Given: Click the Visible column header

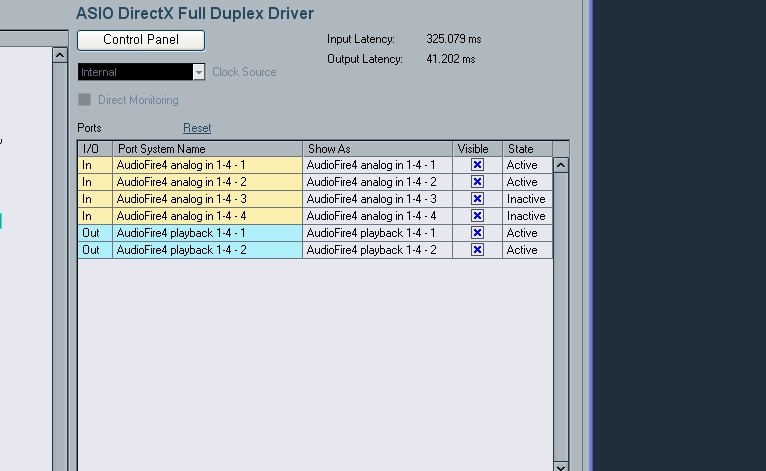Looking at the screenshot, I should [x=478, y=149].
